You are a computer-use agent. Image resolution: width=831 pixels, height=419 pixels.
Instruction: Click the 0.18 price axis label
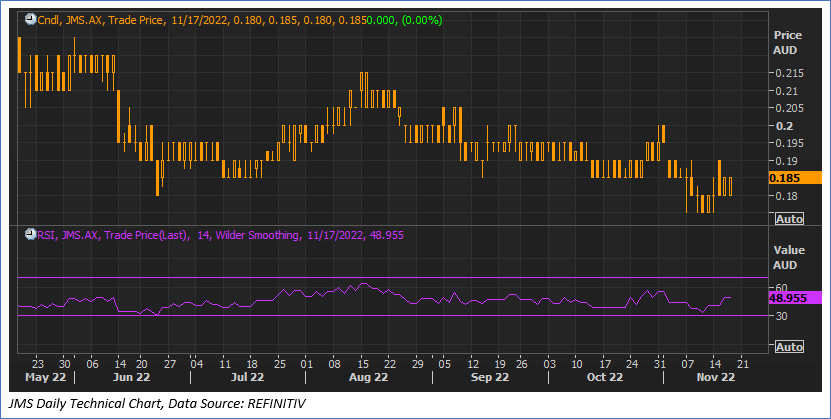[784, 196]
